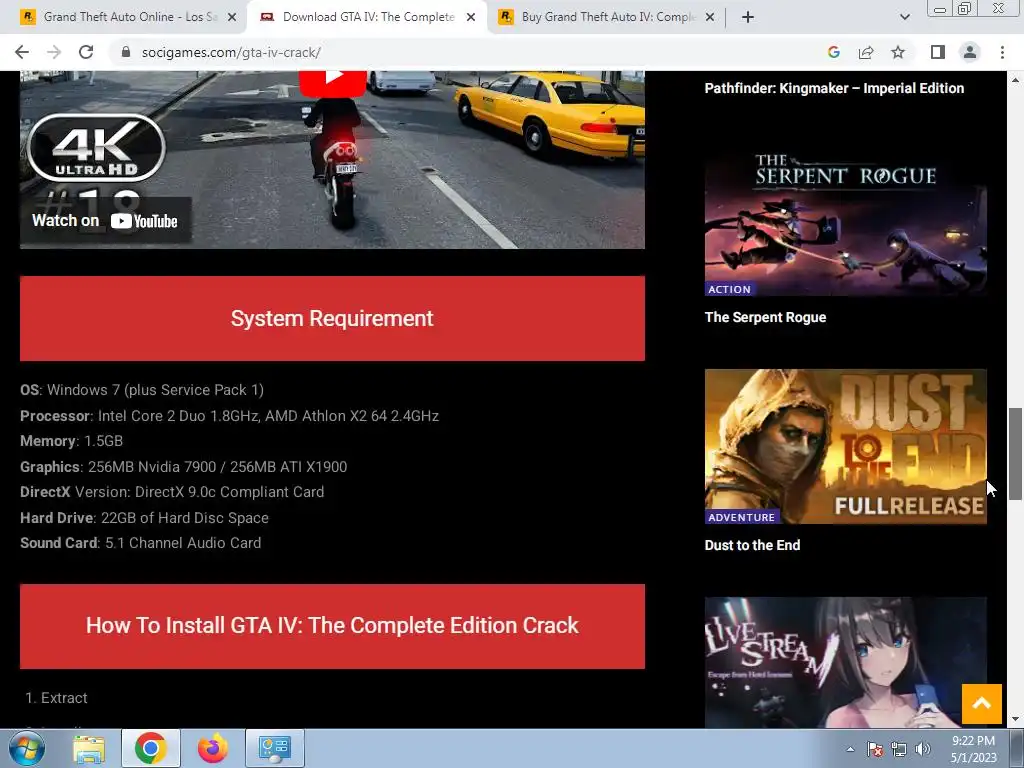The image size is (1024, 768).
Task: Click the '1. Extract' step text
Action: pyautogui.click(x=56, y=698)
